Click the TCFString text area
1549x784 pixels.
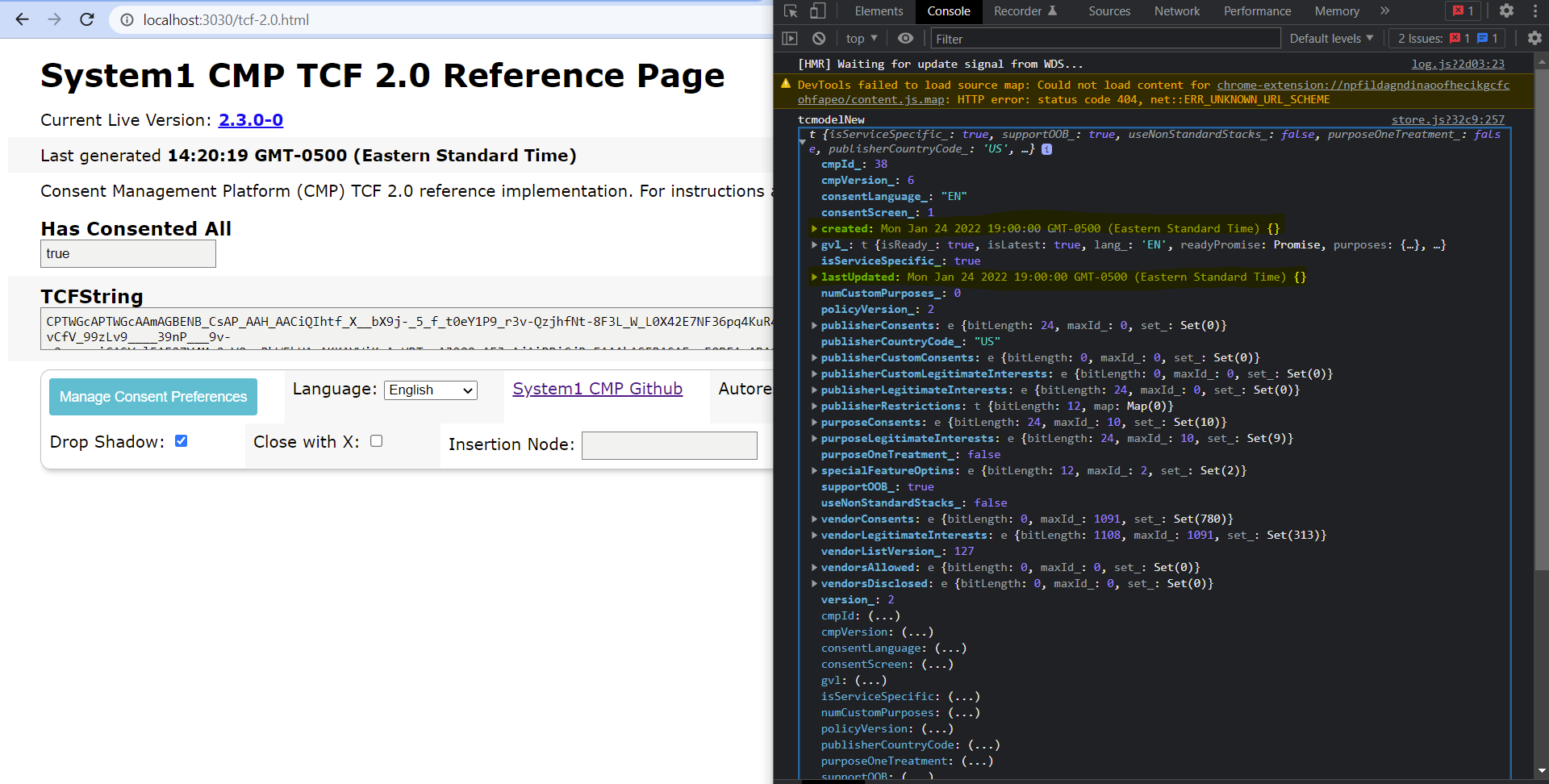[407, 328]
